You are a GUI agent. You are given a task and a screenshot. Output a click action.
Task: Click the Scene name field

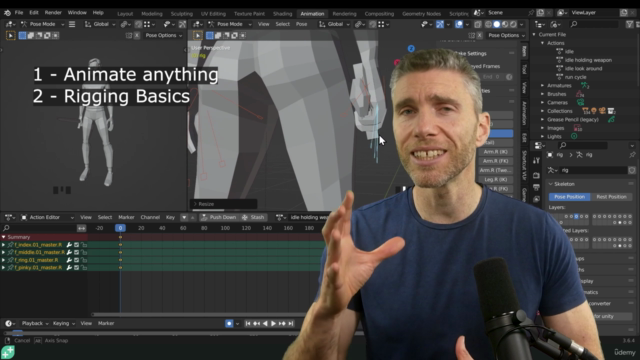point(506,13)
